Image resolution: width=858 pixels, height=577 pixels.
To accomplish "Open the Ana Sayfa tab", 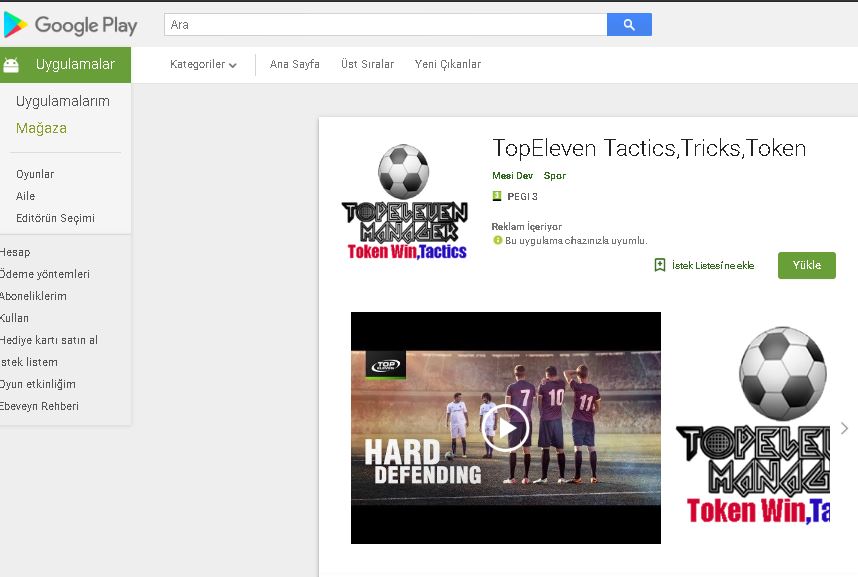I will coord(294,65).
